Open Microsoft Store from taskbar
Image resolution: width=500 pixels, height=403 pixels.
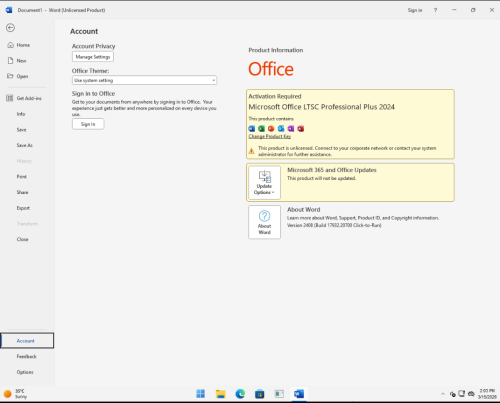[x=260, y=394]
